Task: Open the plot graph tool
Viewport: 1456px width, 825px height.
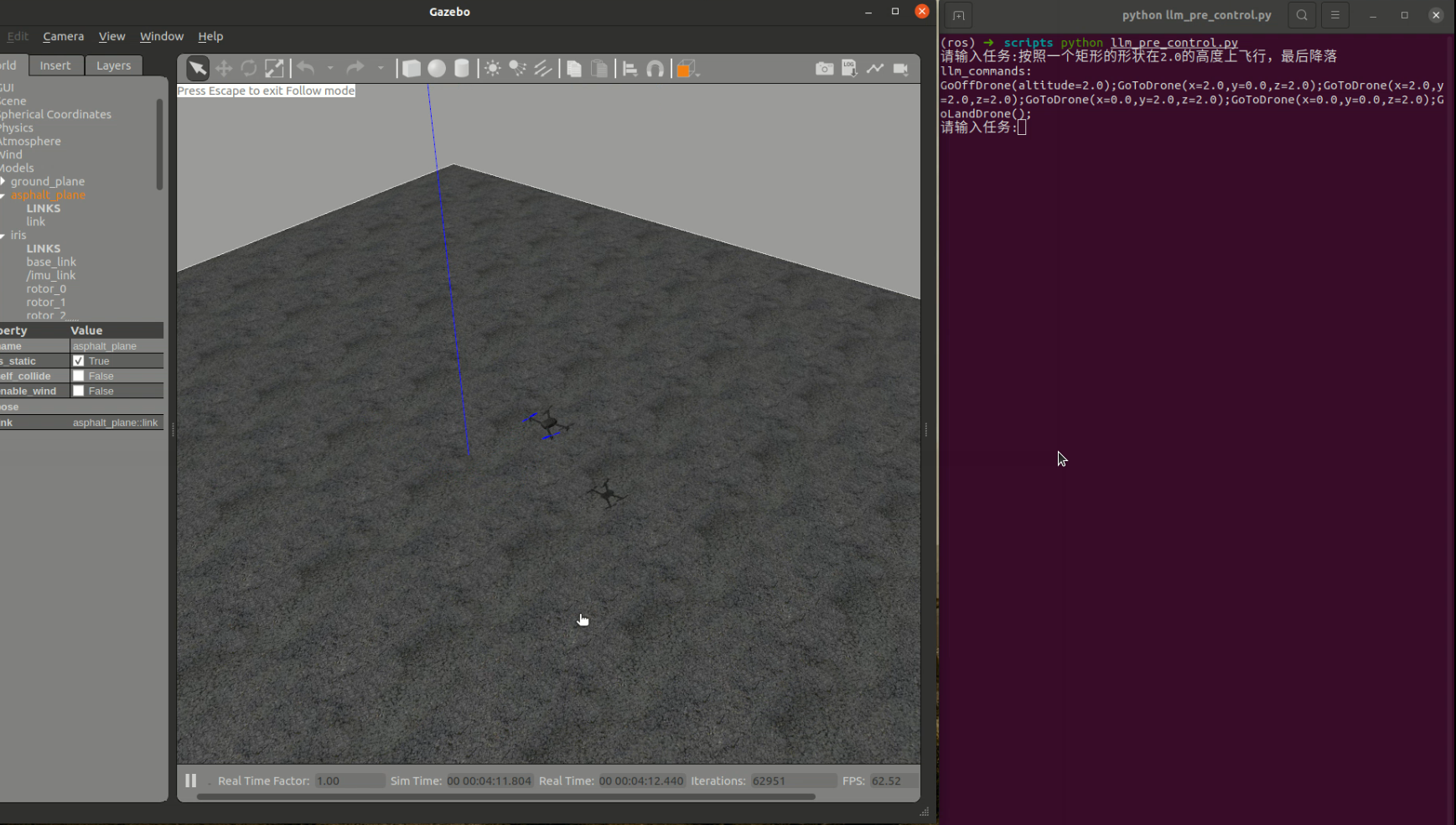Action: point(875,69)
